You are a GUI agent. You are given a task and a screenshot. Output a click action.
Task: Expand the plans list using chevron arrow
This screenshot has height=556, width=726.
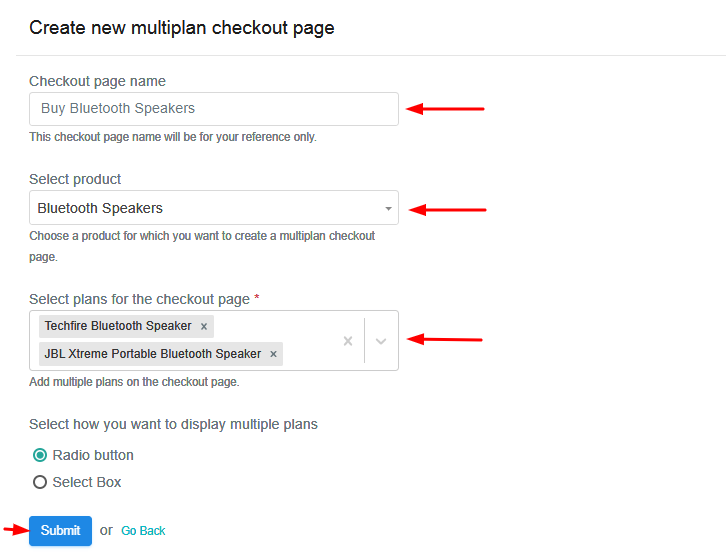click(x=381, y=341)
